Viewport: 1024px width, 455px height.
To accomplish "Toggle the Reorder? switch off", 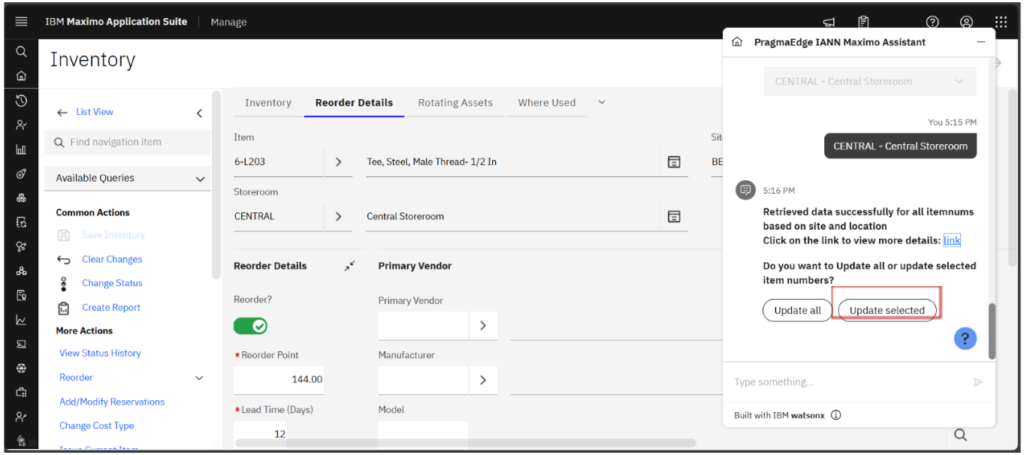I will coord(250,326).
